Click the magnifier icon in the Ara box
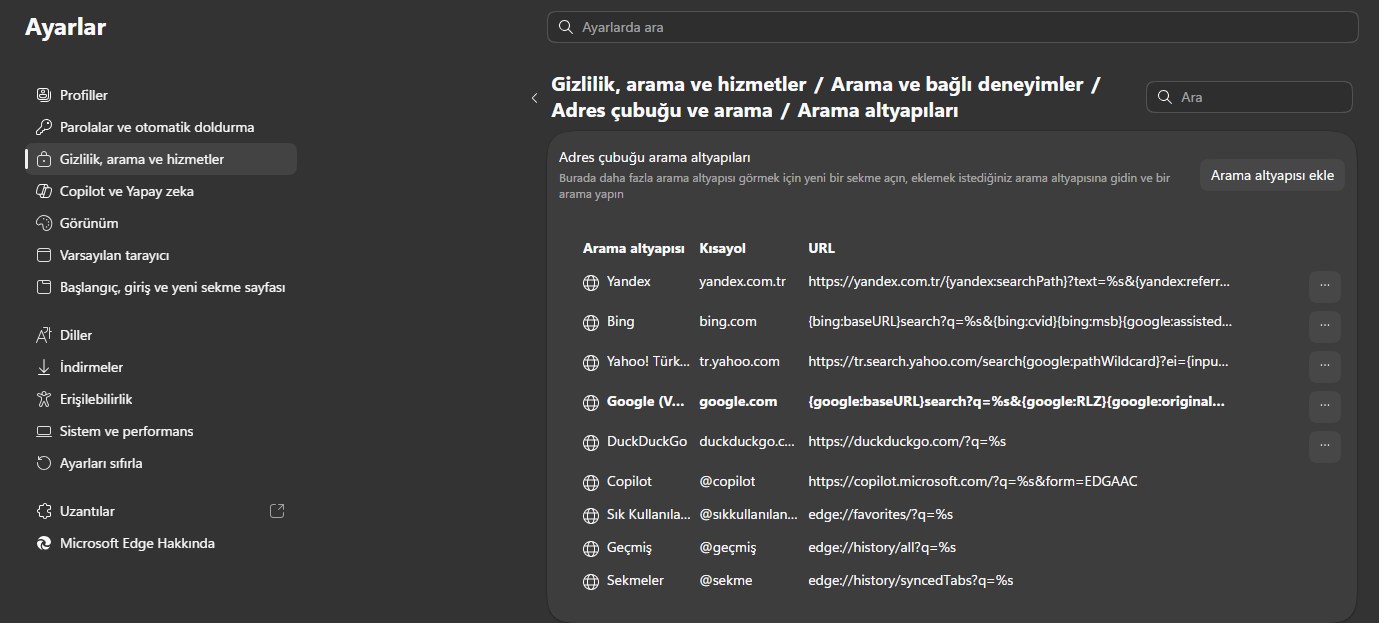This screenshot has height=623, width=1379. pyautogui.click(x=1164, y=97)
